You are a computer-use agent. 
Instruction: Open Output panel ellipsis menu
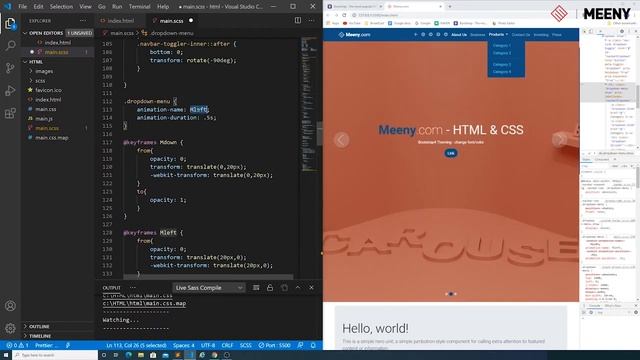tap(133, 288)
